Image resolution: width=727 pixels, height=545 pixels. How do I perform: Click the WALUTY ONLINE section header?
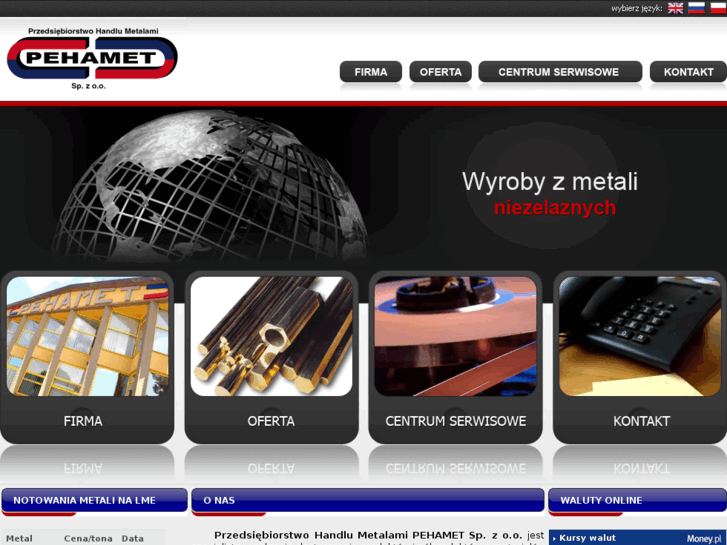point(638,500)
